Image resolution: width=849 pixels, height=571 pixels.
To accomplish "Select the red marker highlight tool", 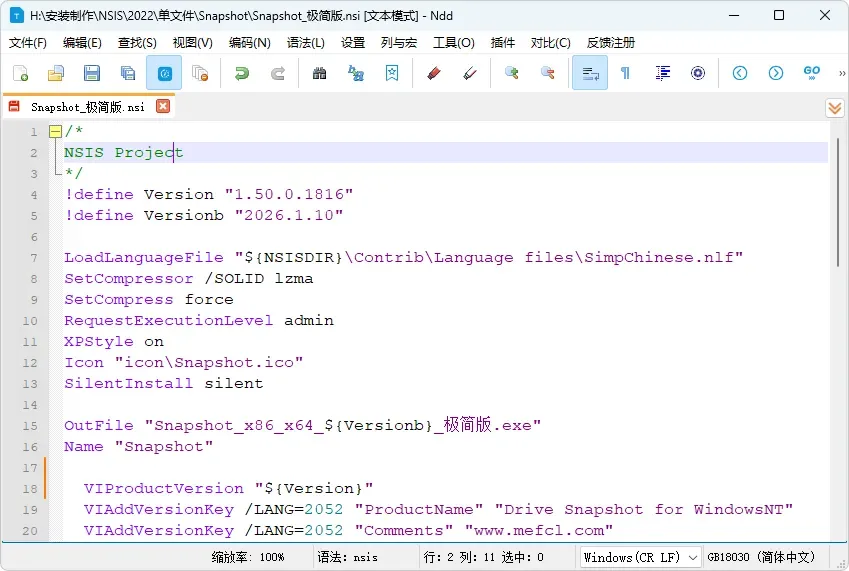I will (433, 73).
